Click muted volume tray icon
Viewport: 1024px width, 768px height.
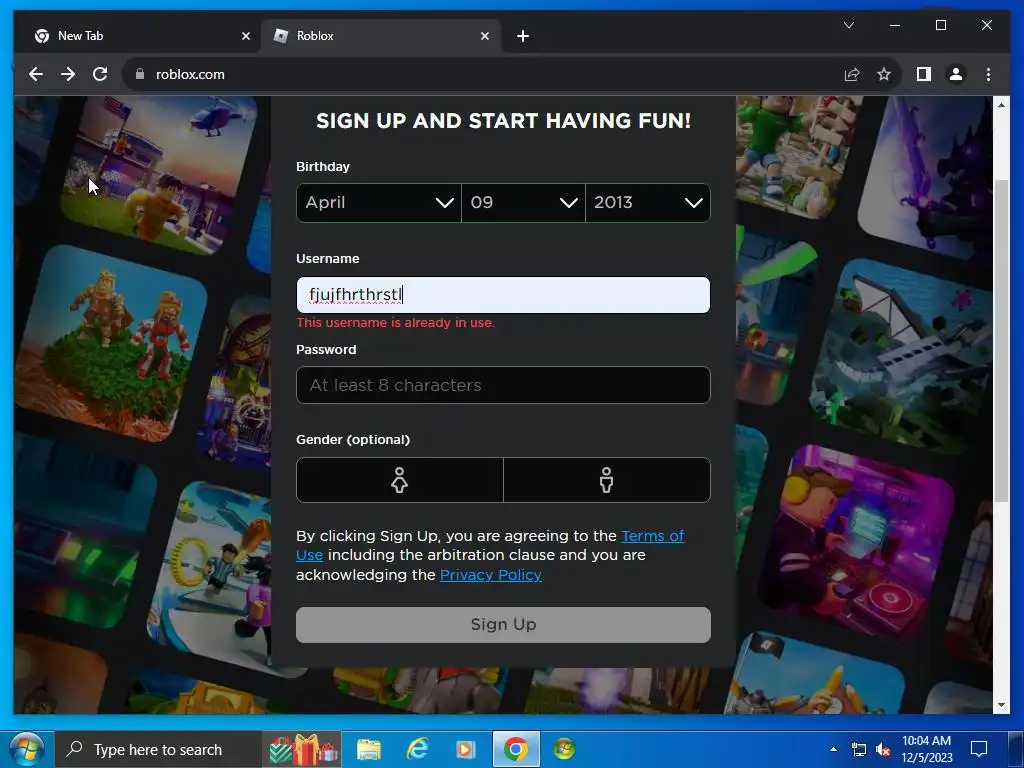[x=884, y=750]
